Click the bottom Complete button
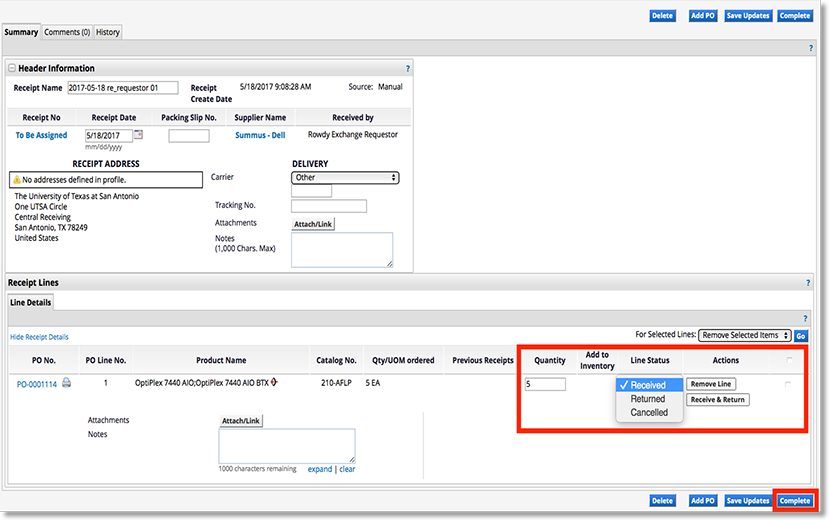 coord(795,500)
